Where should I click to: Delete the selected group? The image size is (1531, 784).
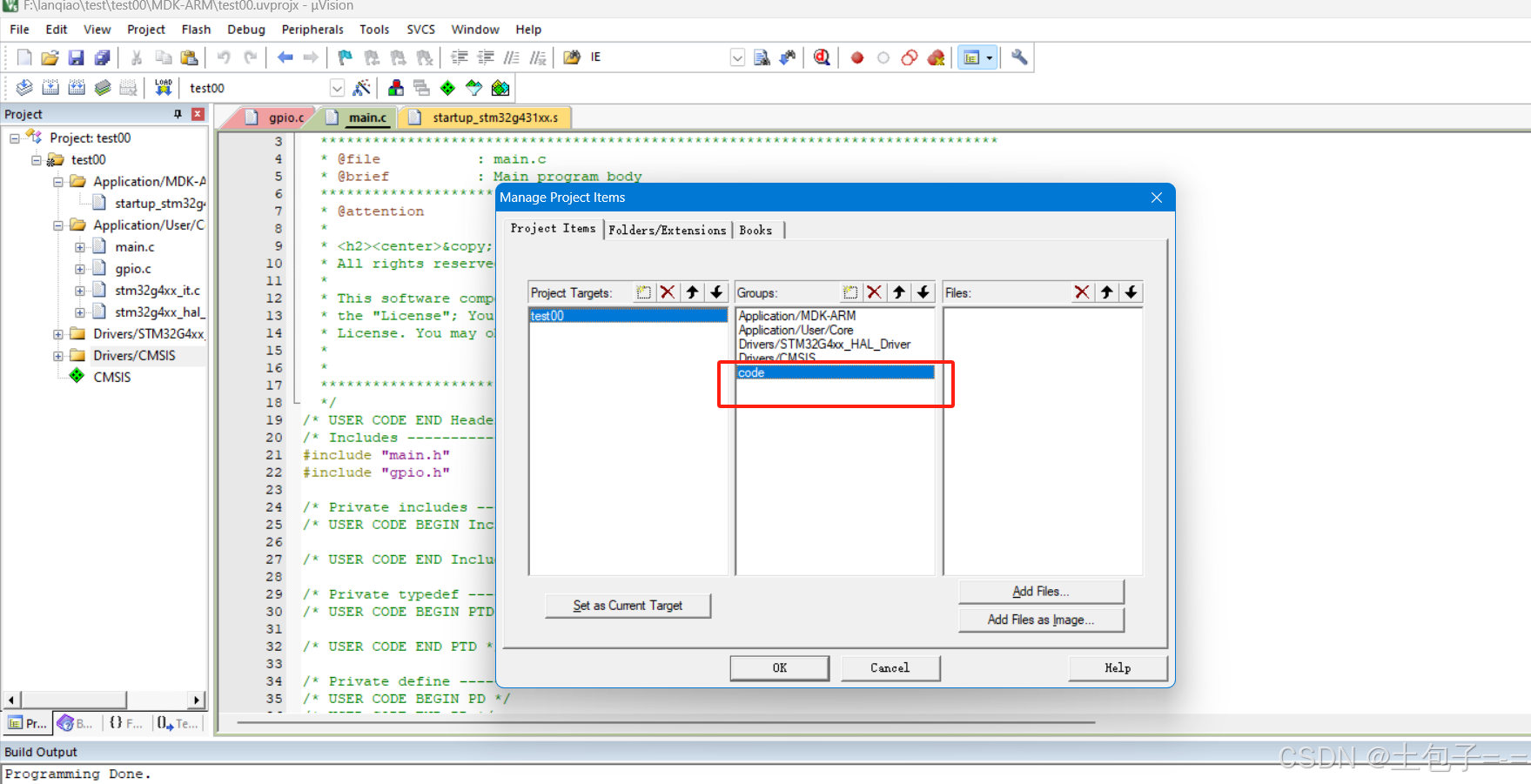875,292
